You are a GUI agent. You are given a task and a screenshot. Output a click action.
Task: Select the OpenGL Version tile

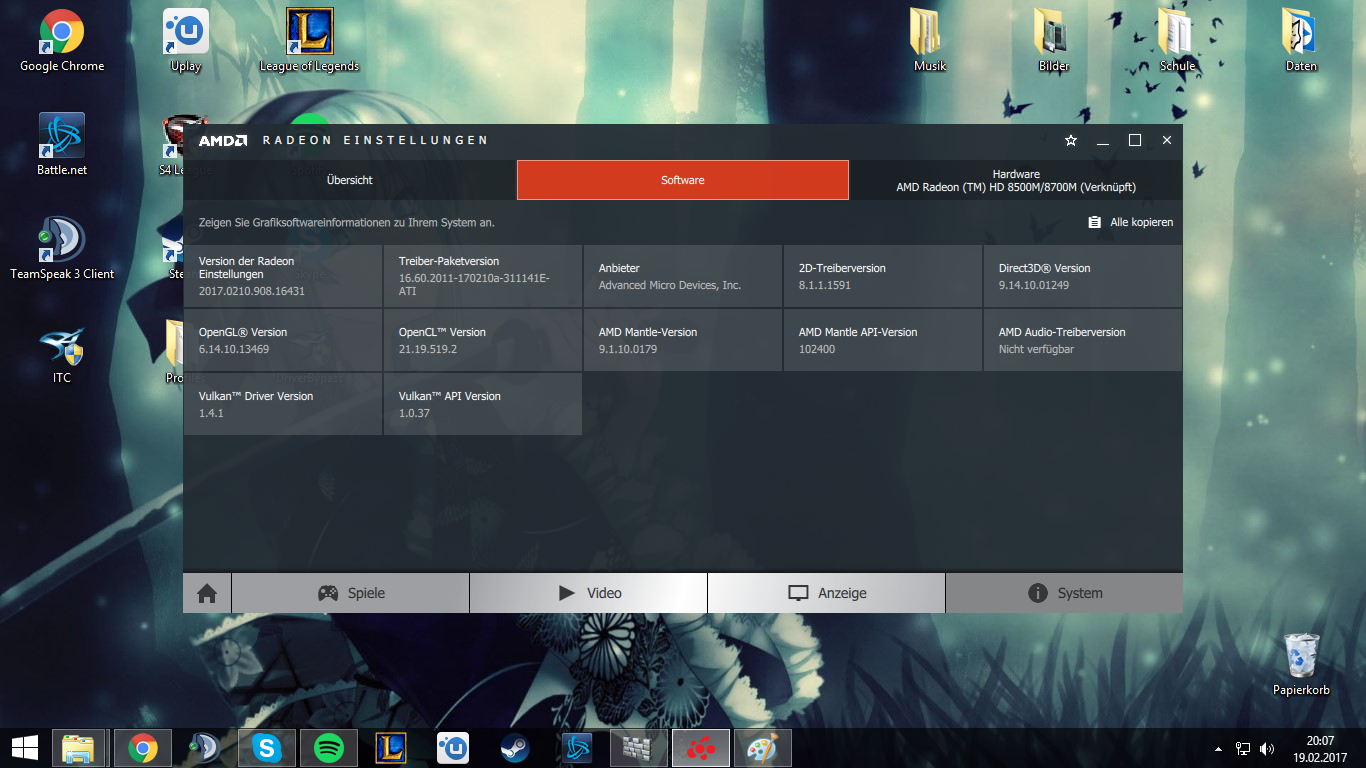283,340
